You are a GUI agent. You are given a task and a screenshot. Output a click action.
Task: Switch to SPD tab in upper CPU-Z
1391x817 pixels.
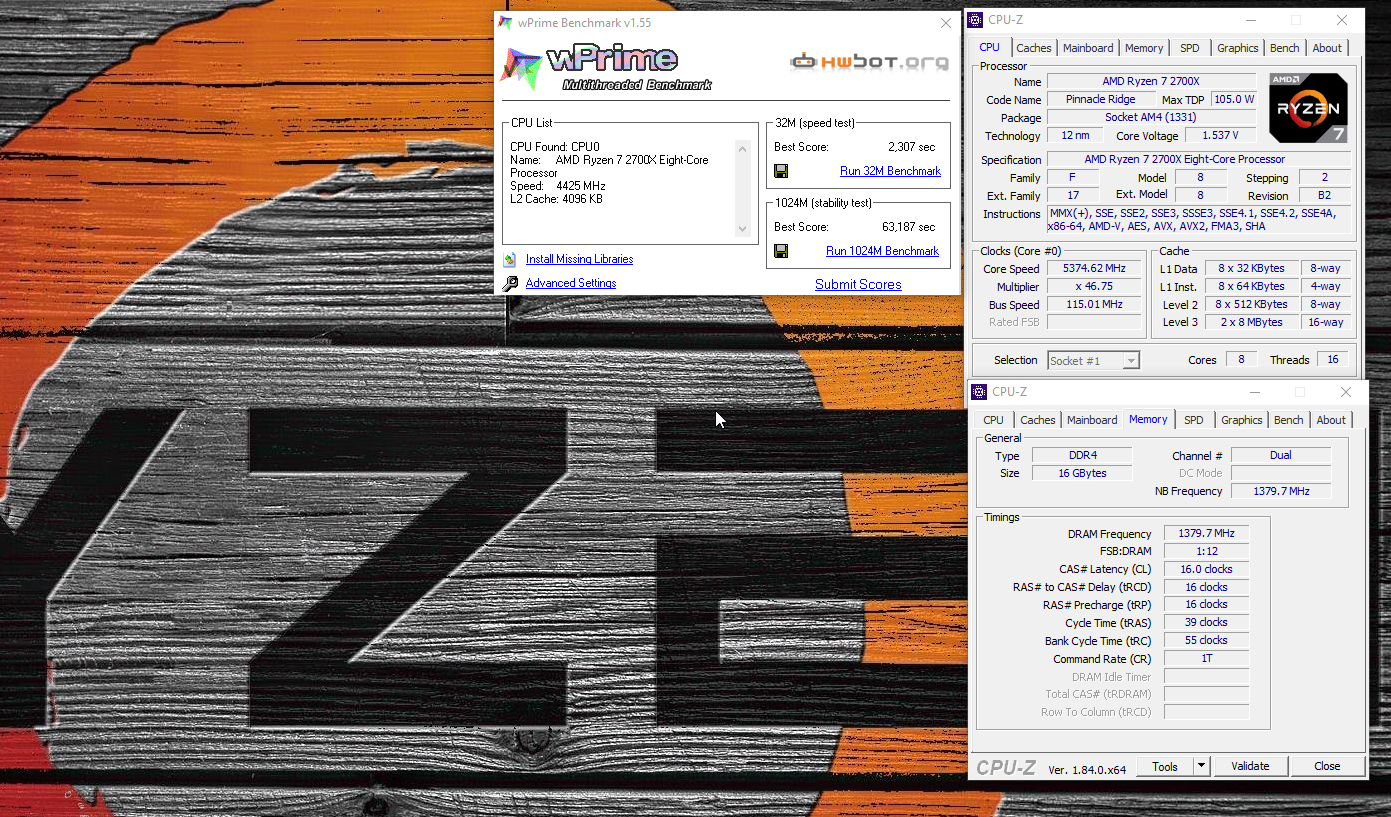click(1189, 48)
